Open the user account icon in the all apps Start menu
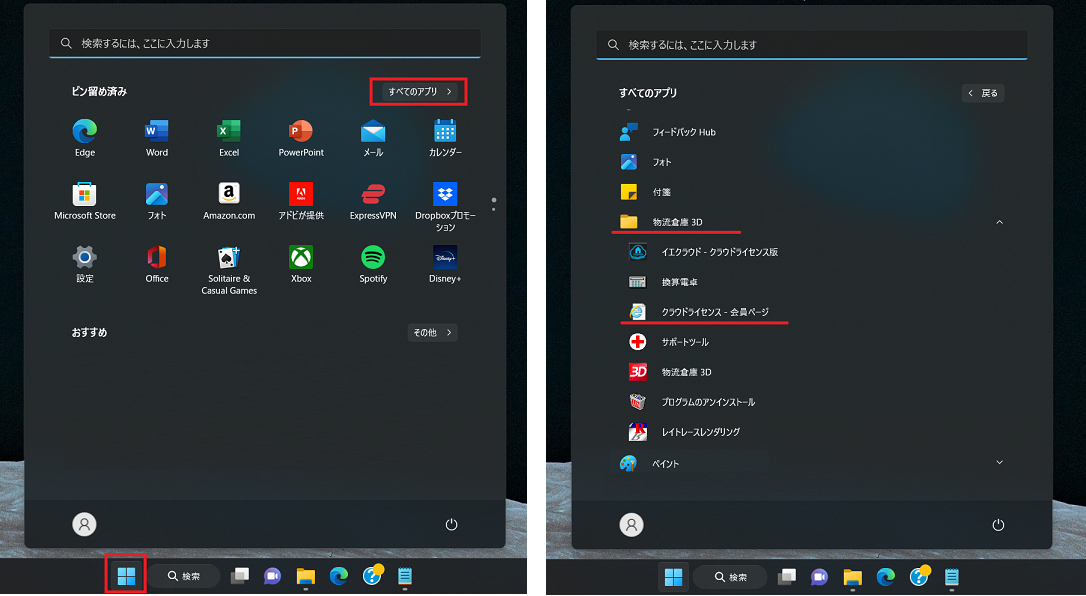 coord(631,525)
